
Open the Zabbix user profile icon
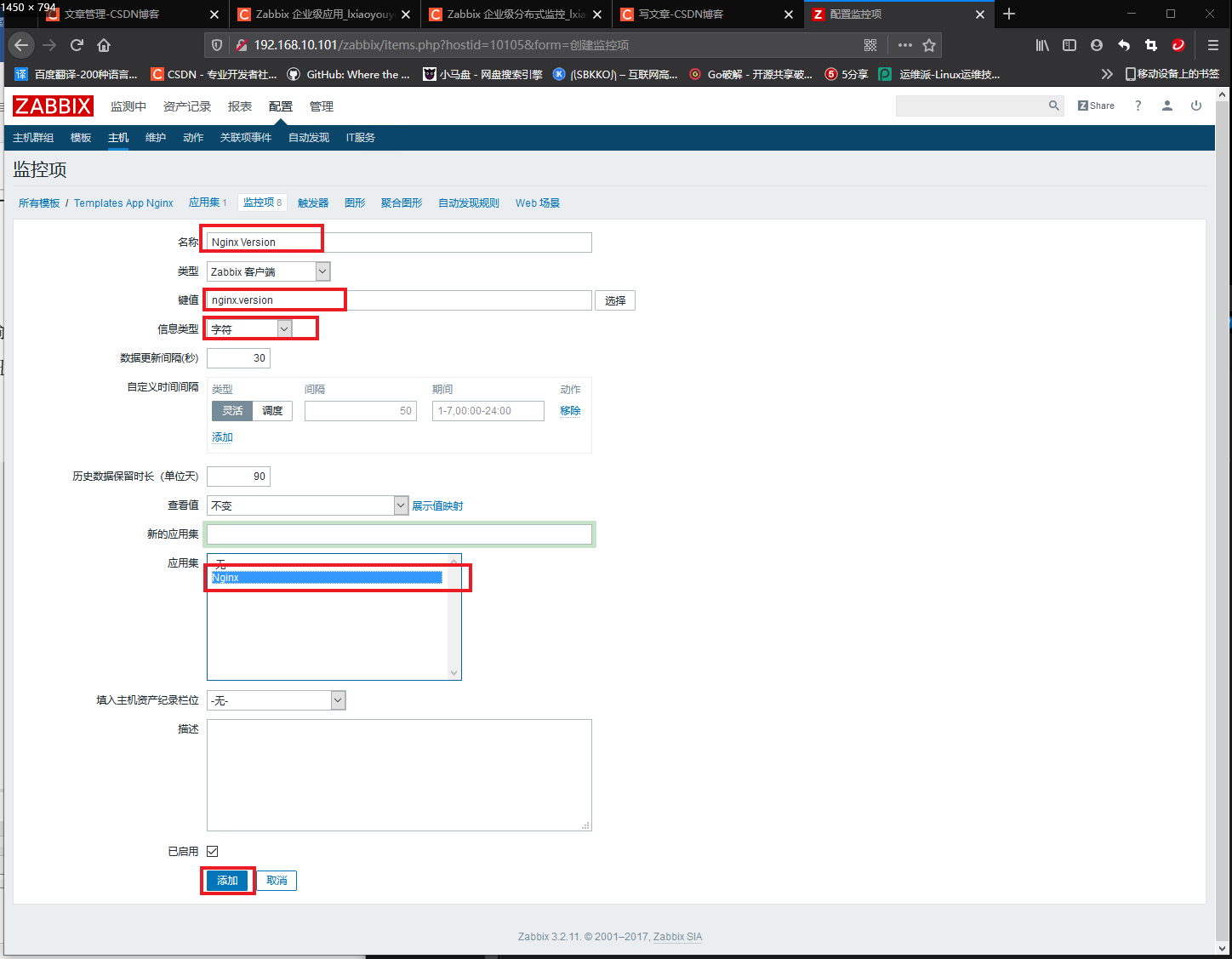pos(1167,106)
